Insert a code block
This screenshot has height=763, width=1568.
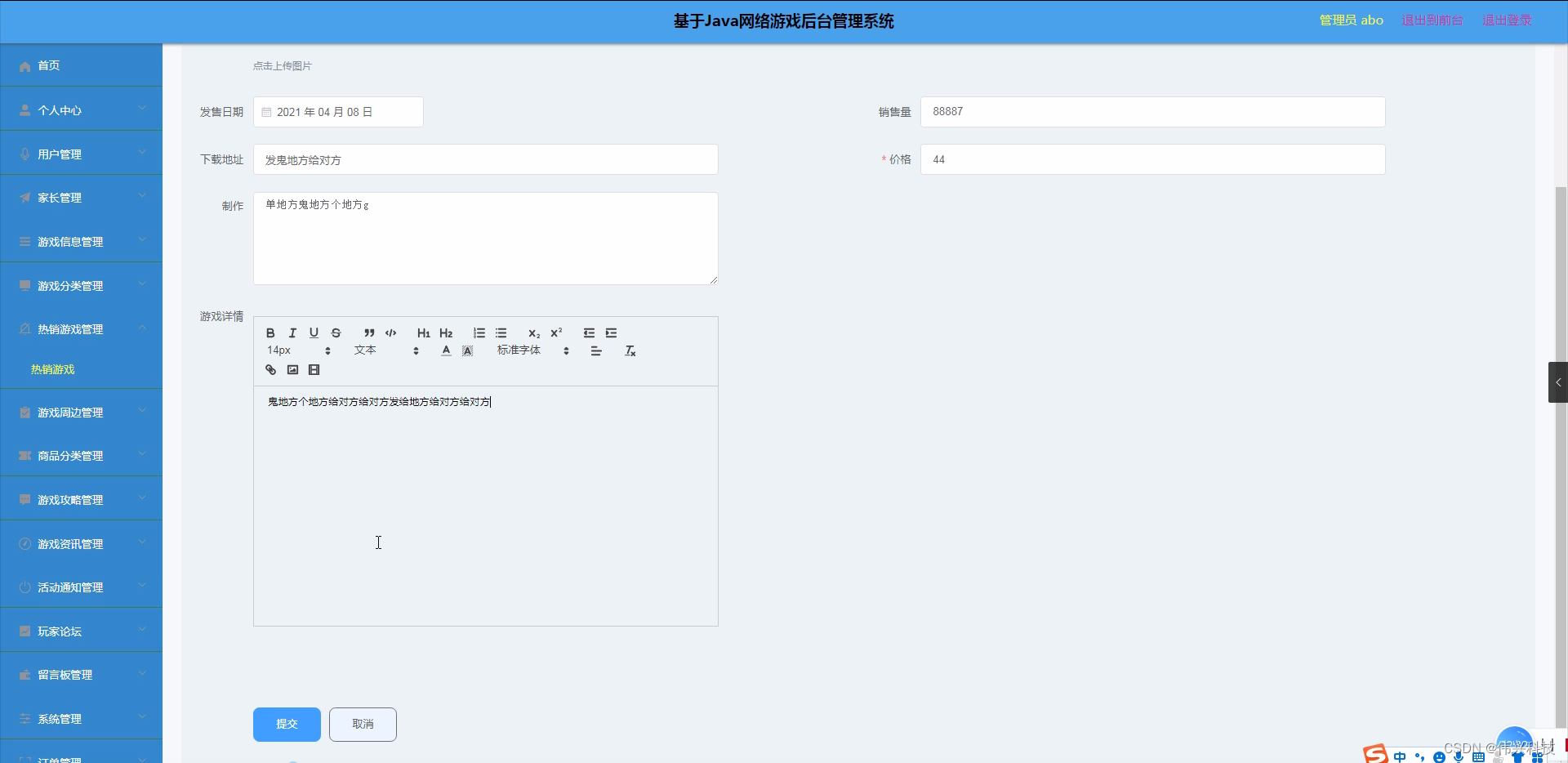click(391, 333)
